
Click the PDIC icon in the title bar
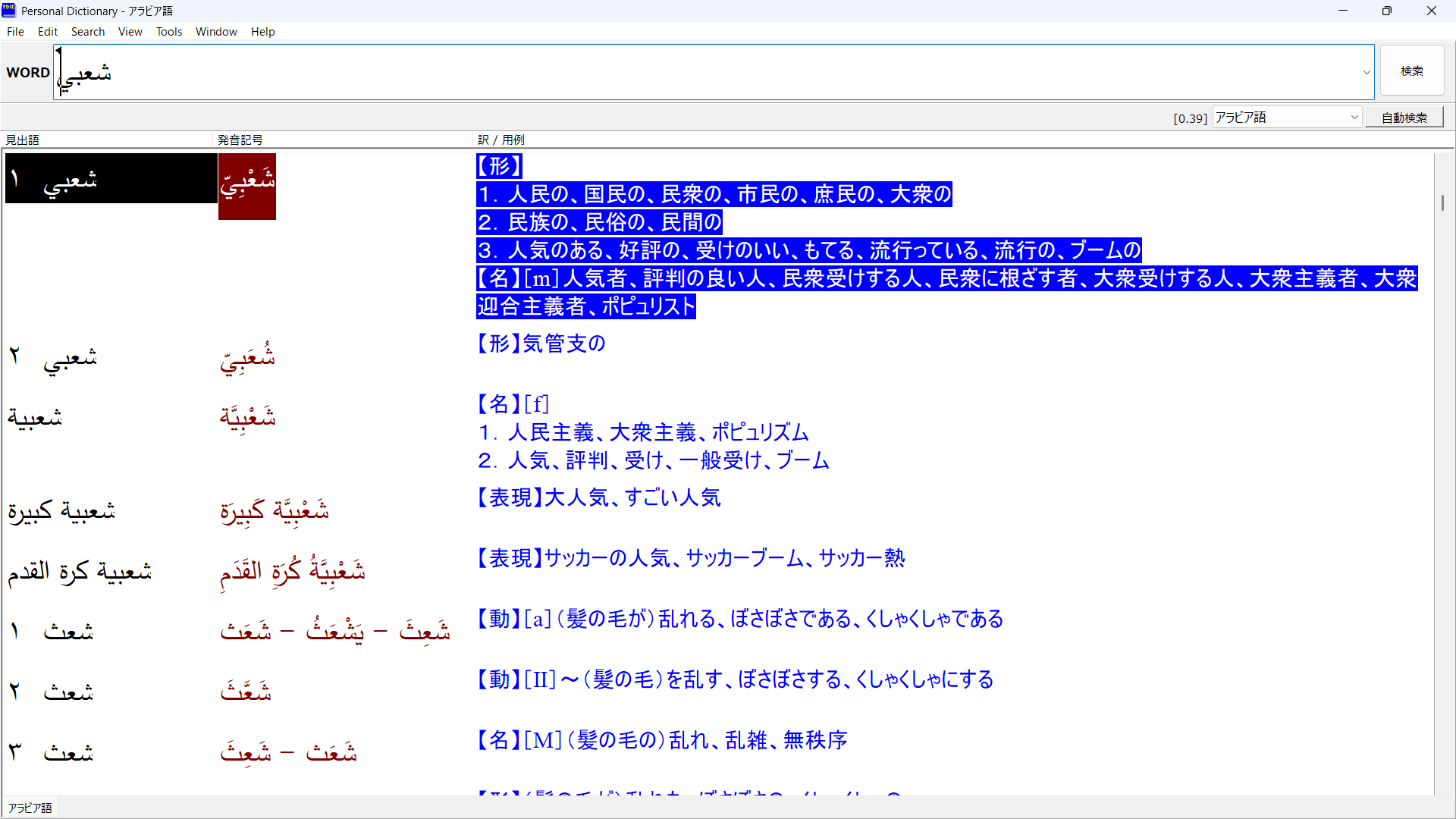tap(8, 11)
